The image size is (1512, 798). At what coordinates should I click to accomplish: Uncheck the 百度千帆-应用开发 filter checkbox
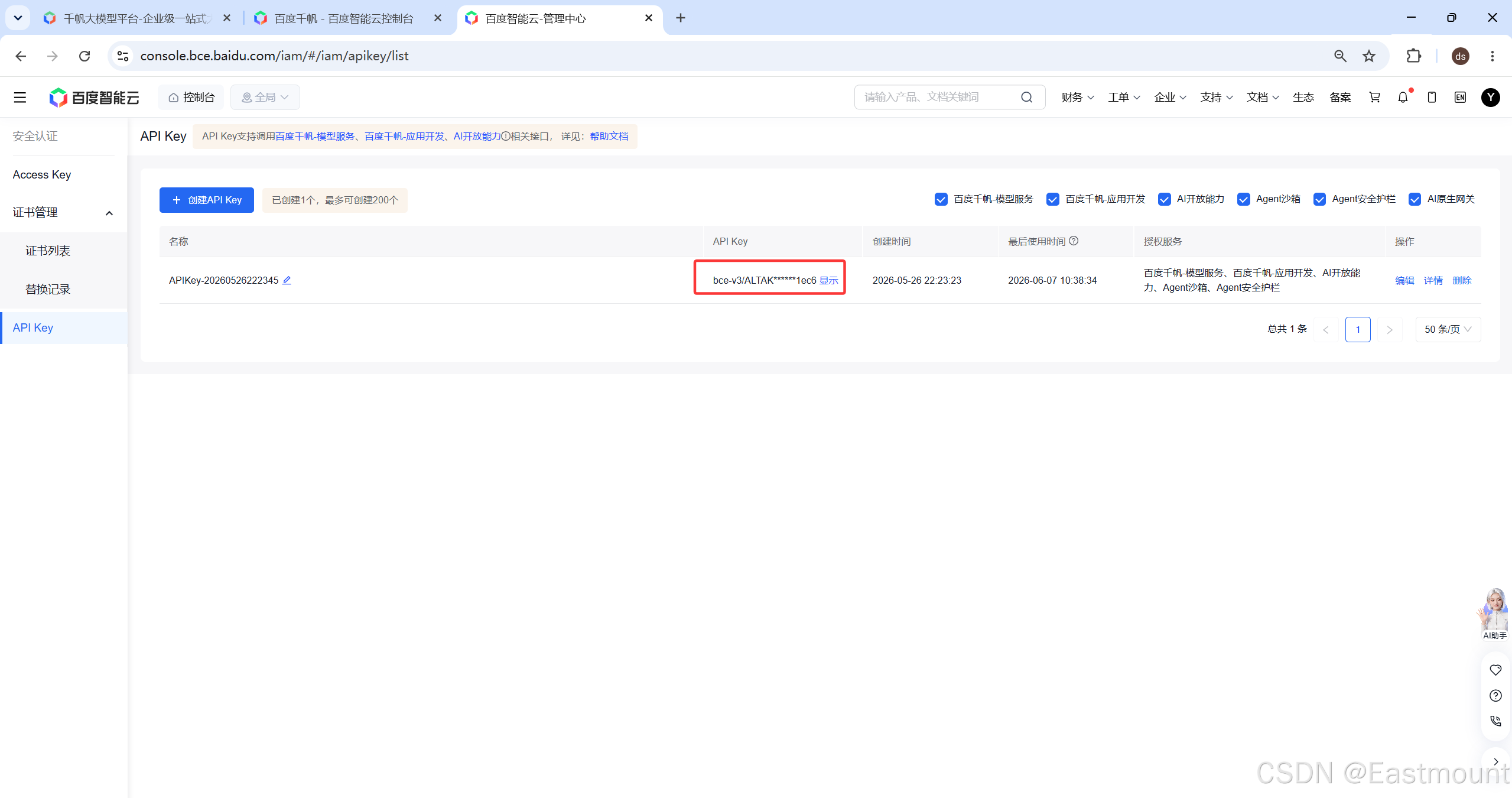[1052, 199]
